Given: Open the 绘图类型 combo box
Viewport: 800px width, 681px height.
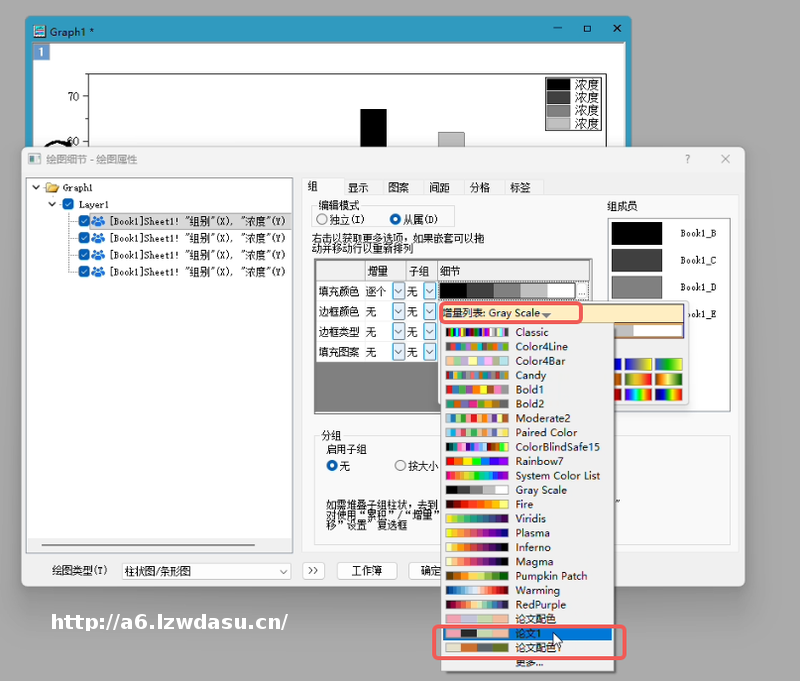Looking at the screenshot, I should coord(205,571).
